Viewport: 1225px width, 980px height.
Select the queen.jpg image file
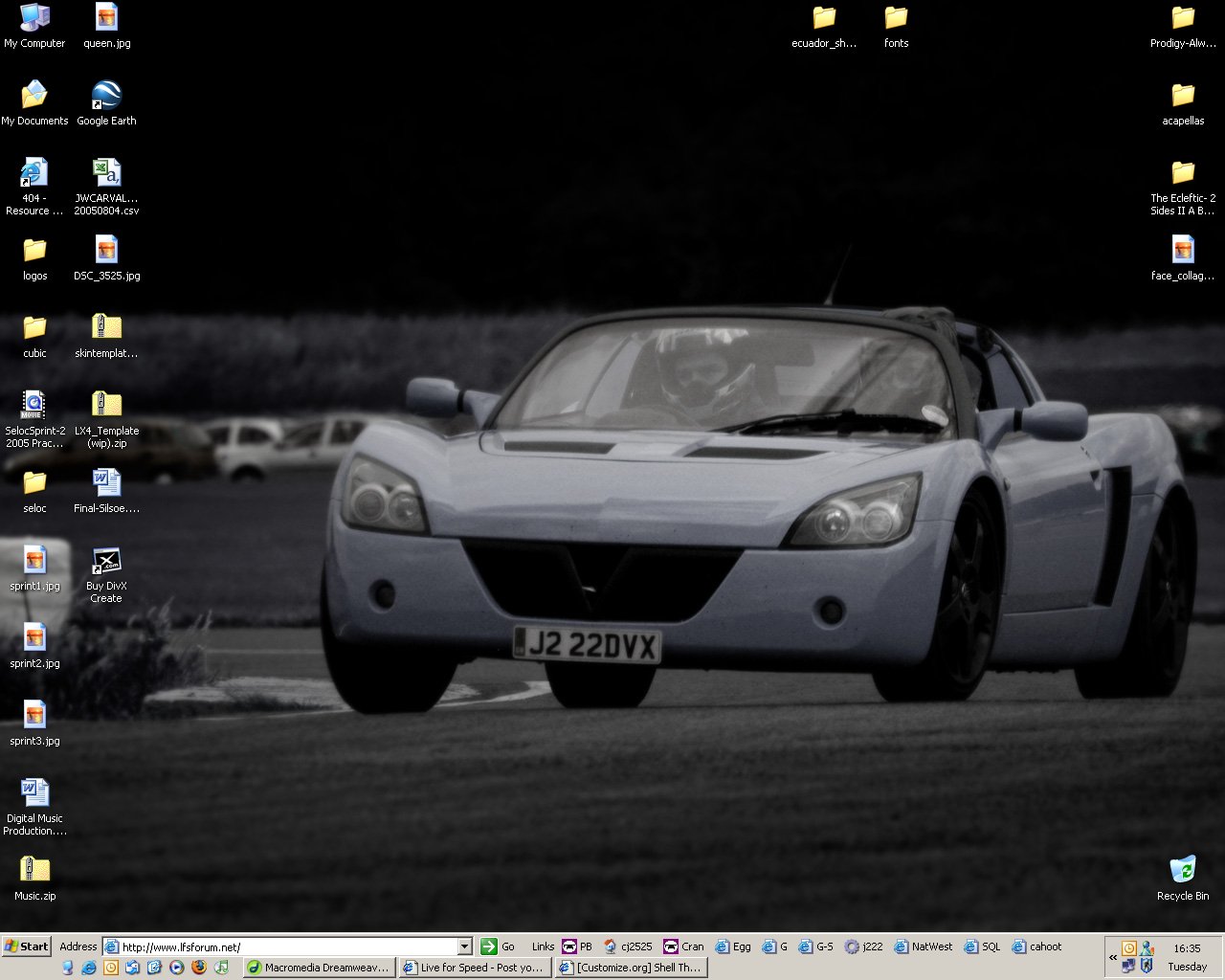(x=106, y=19)
